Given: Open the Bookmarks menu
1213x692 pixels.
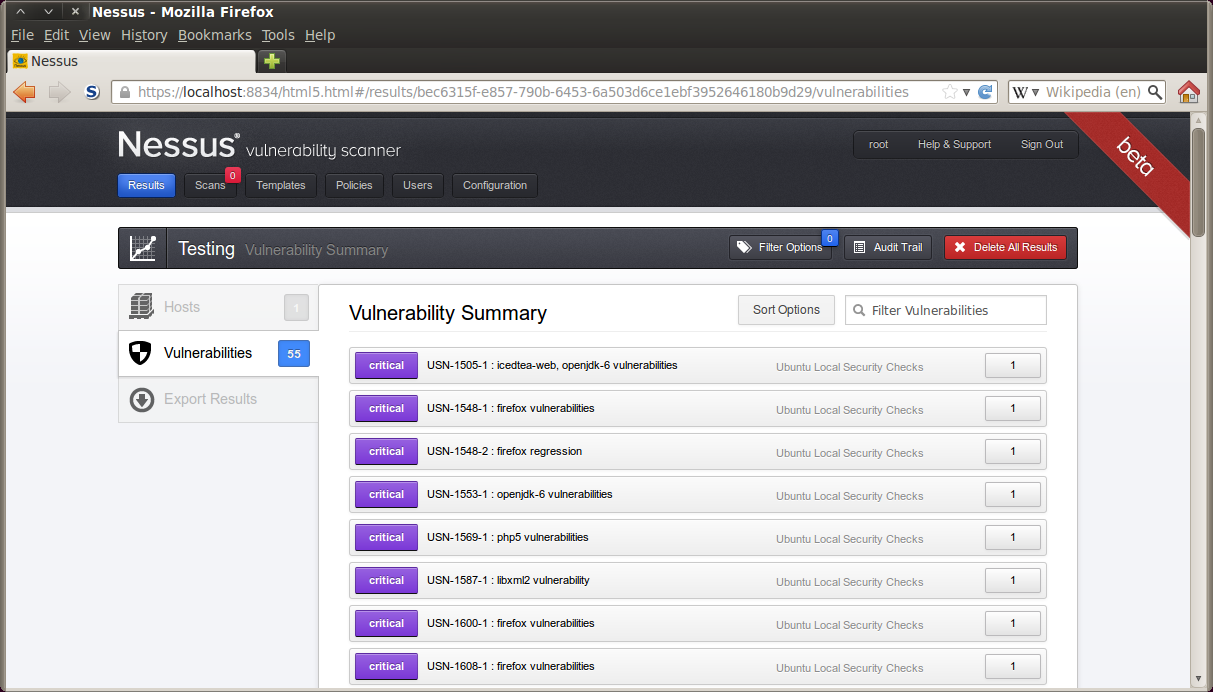Looking at the screenshot, I should click(215, 35).
